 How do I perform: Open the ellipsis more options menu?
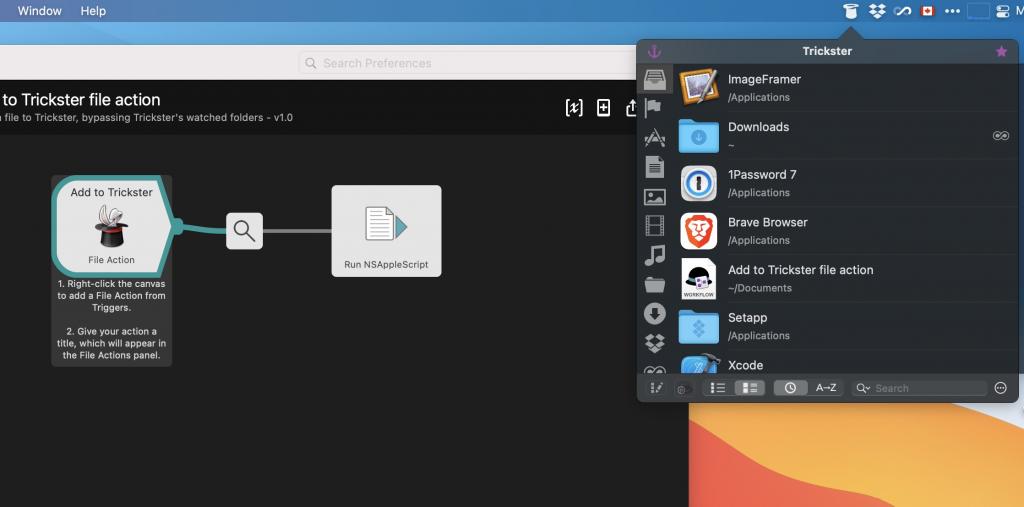1001,388
